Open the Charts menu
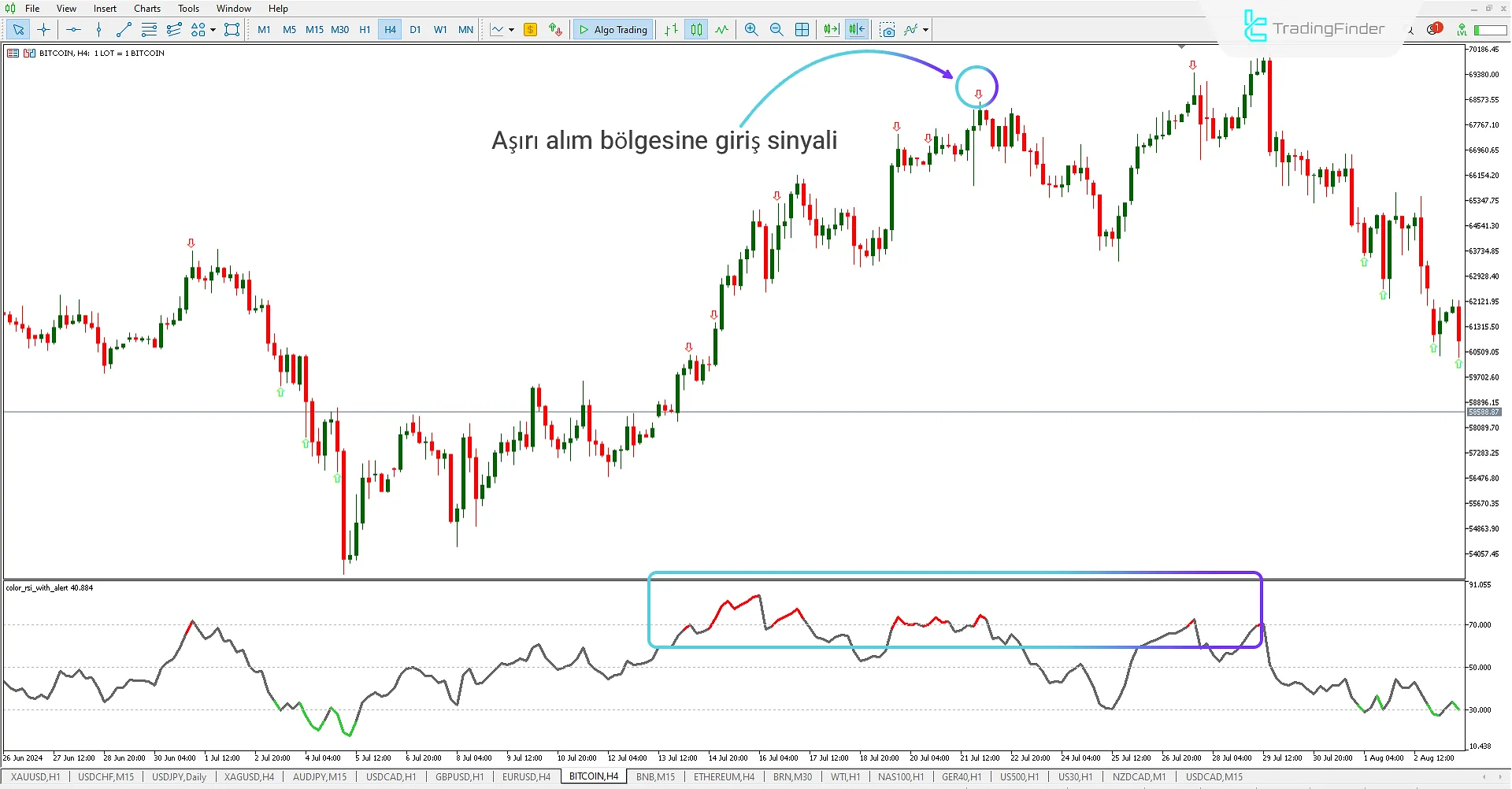 coord(146,9)
